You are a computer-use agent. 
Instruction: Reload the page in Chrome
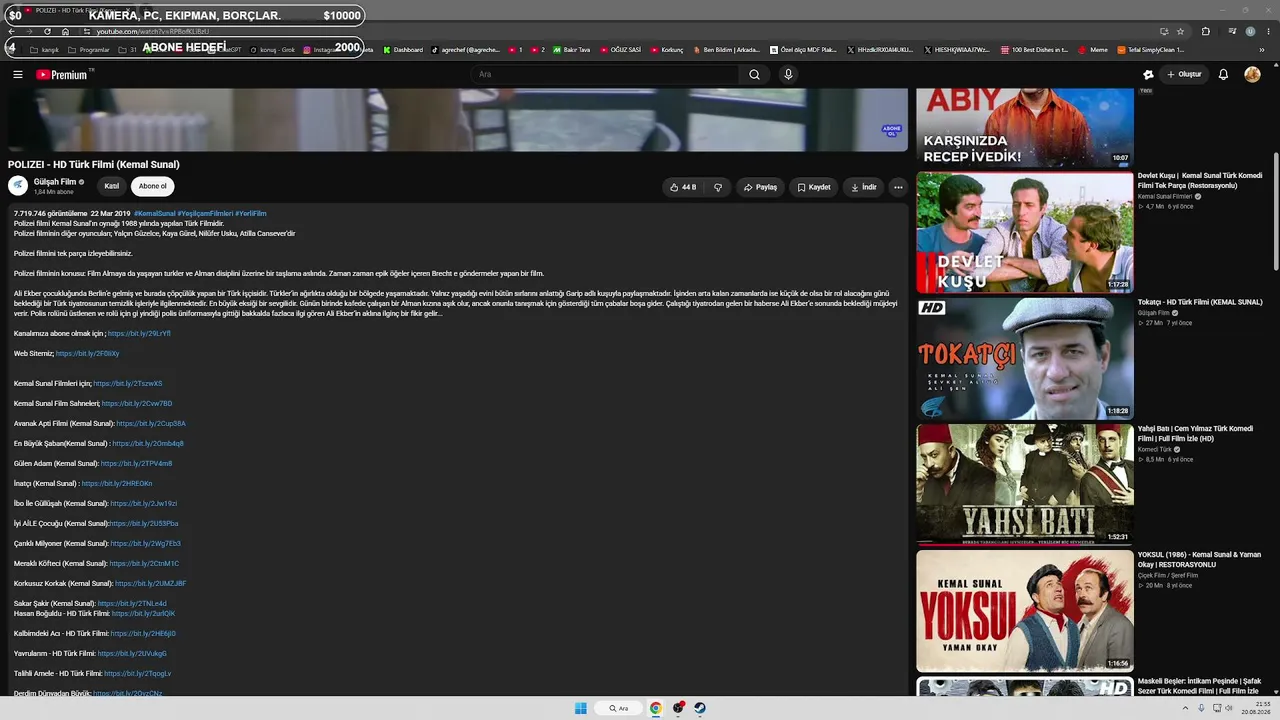(x=47, y=31)
